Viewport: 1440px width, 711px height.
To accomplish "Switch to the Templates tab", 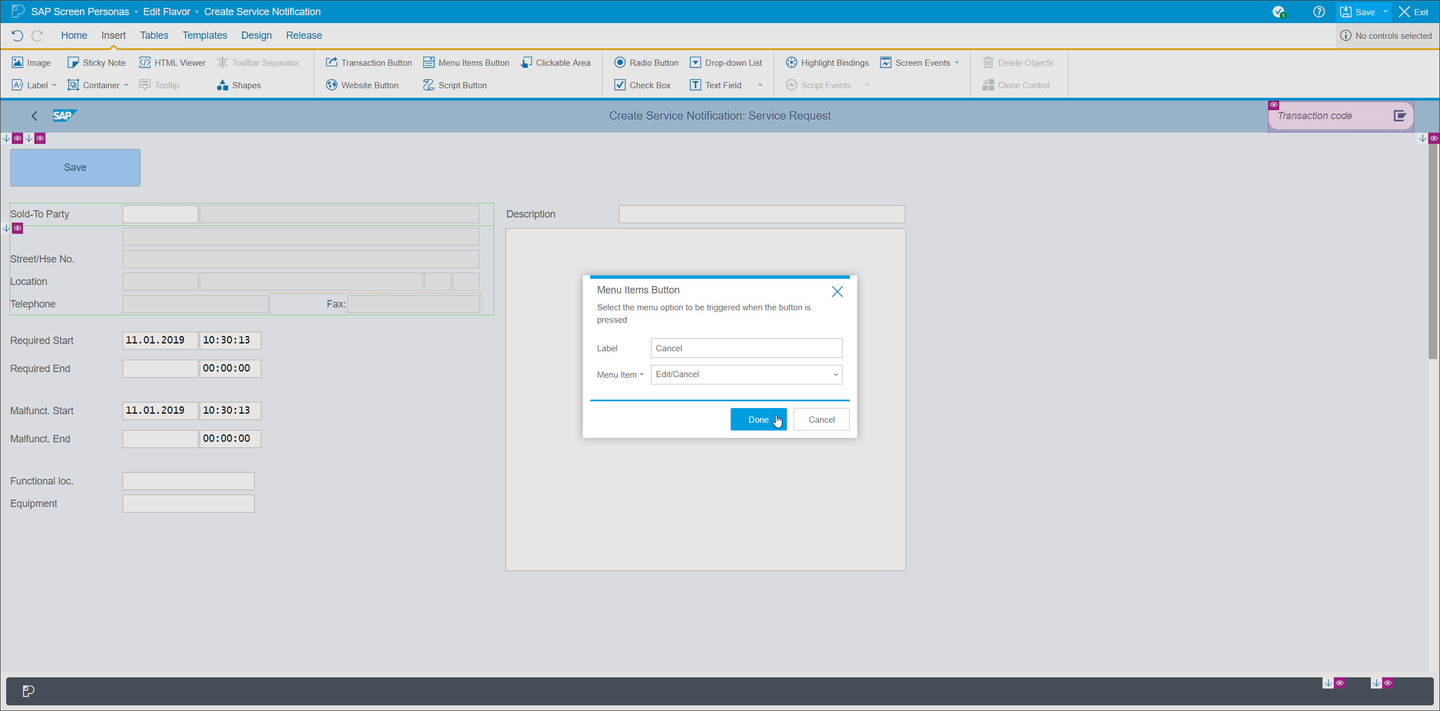I will (205, 35).
